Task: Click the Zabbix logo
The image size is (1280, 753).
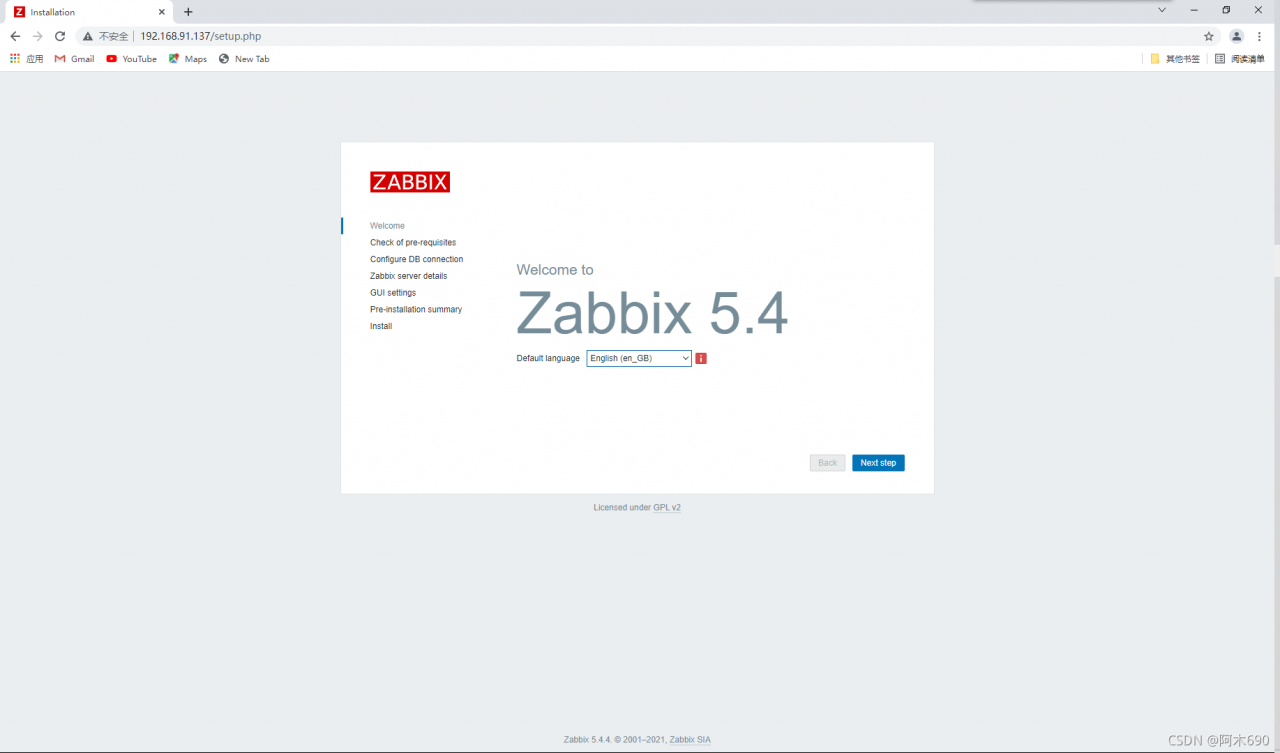Action: coord(410,182)
